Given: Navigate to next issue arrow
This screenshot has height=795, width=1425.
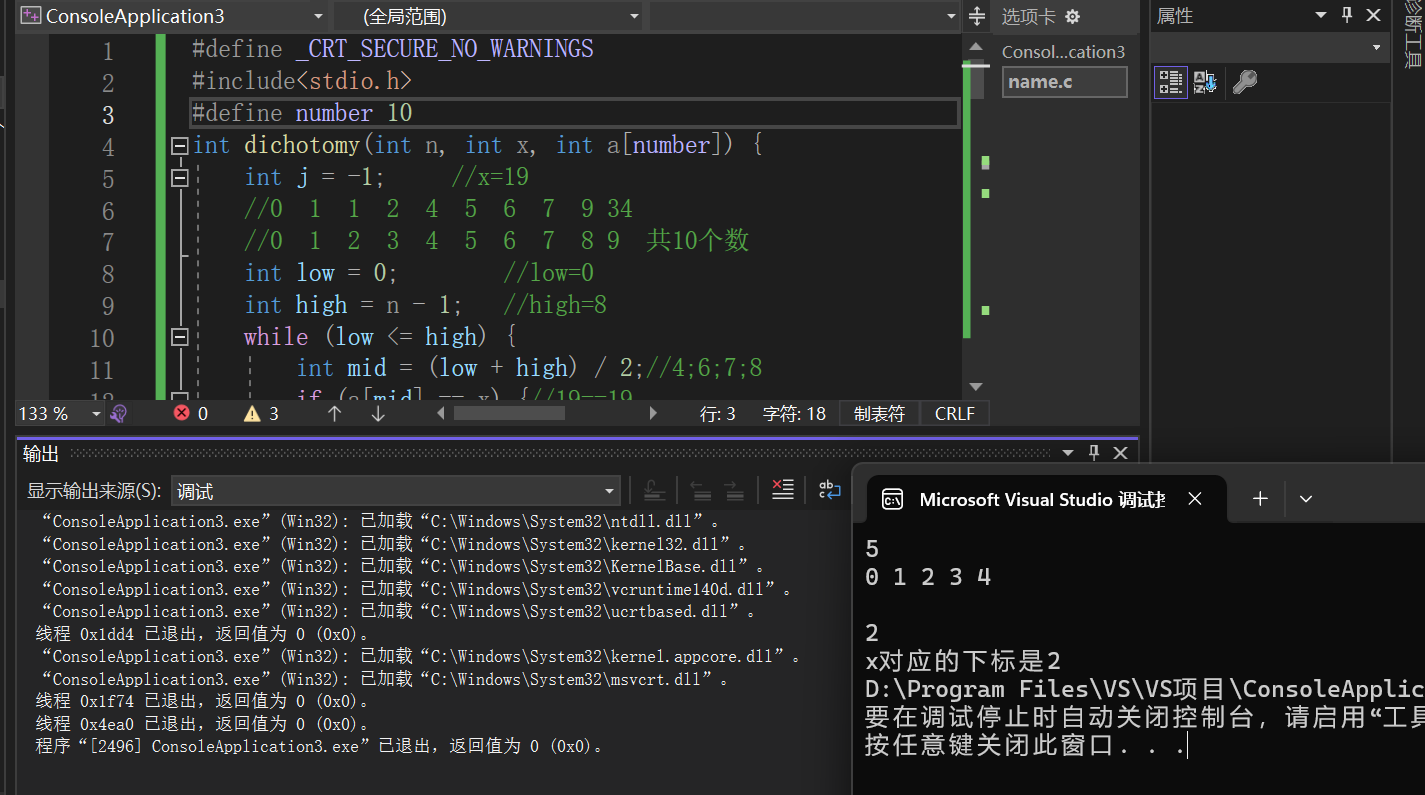Looking at the screenshot, I should click(x=378, y=413).
